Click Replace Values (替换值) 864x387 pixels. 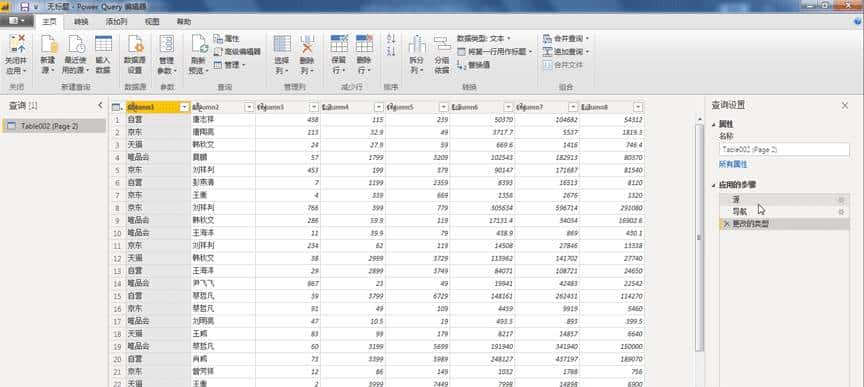(474, 65)
